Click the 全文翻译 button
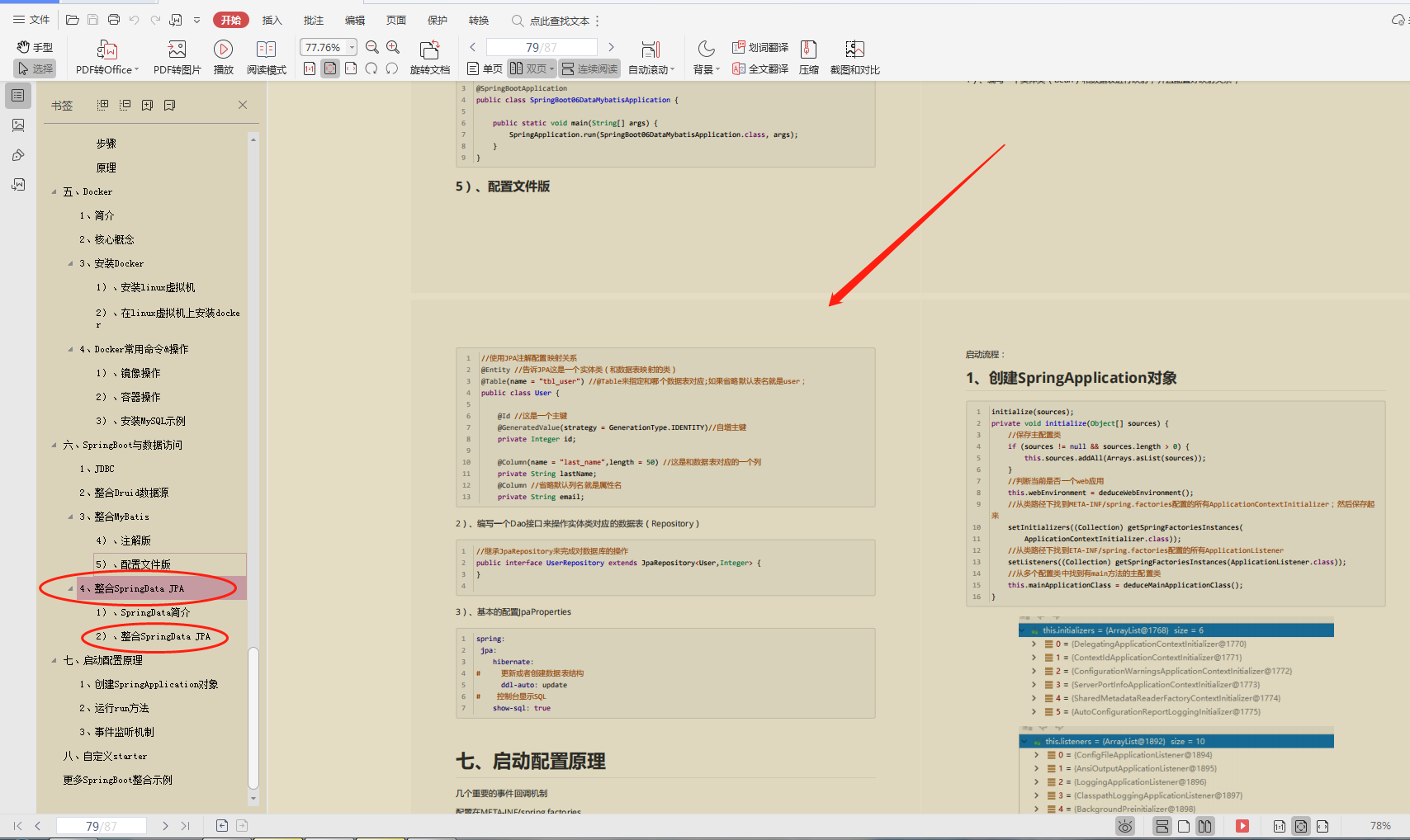 (x=760, y=68)
